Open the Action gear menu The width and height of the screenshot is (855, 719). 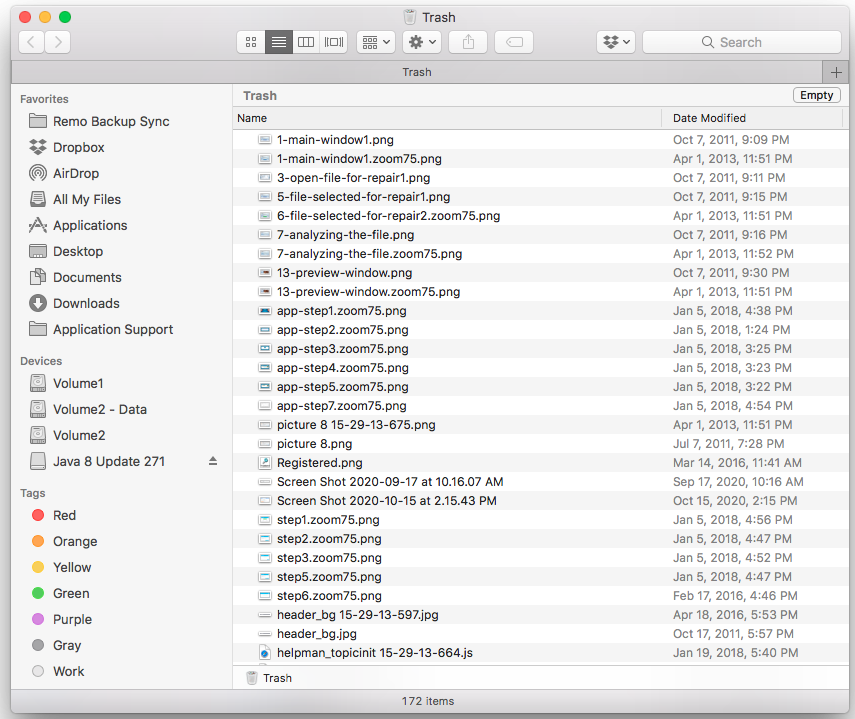[422, 42]
